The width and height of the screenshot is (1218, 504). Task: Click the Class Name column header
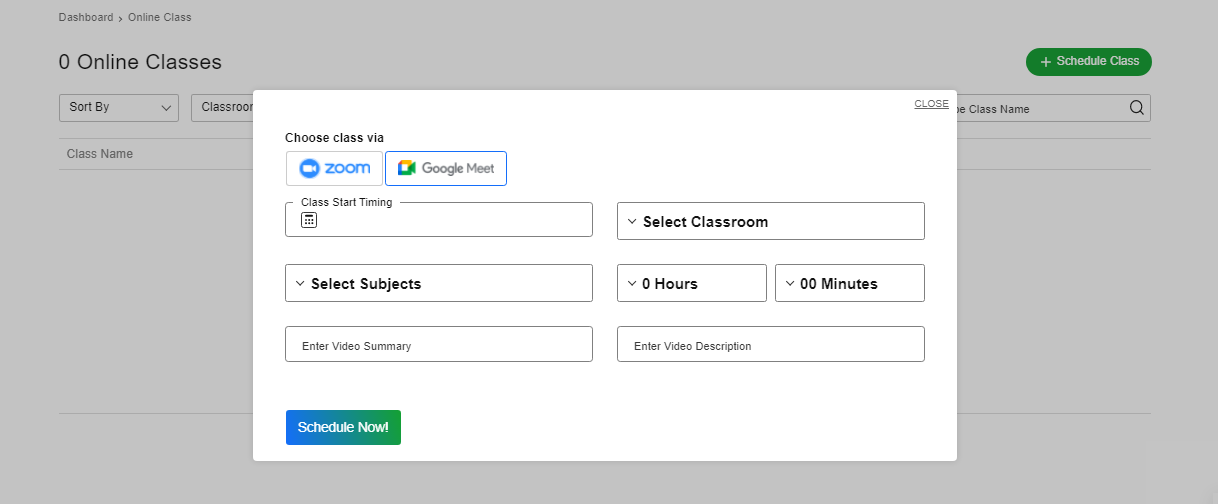[100, 154]
